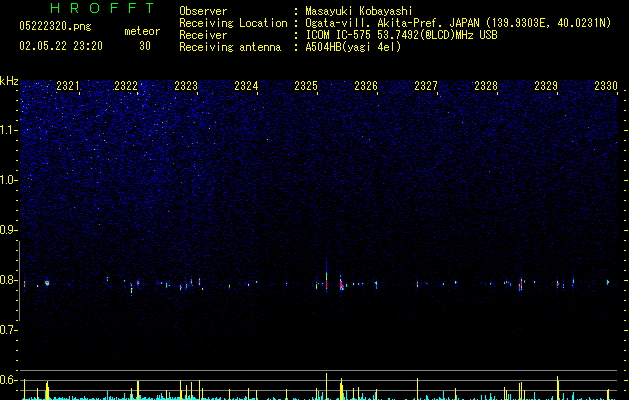Click the 2324 time marker
The height and width of the screenshot is (400, 629).
coord(246,86)
